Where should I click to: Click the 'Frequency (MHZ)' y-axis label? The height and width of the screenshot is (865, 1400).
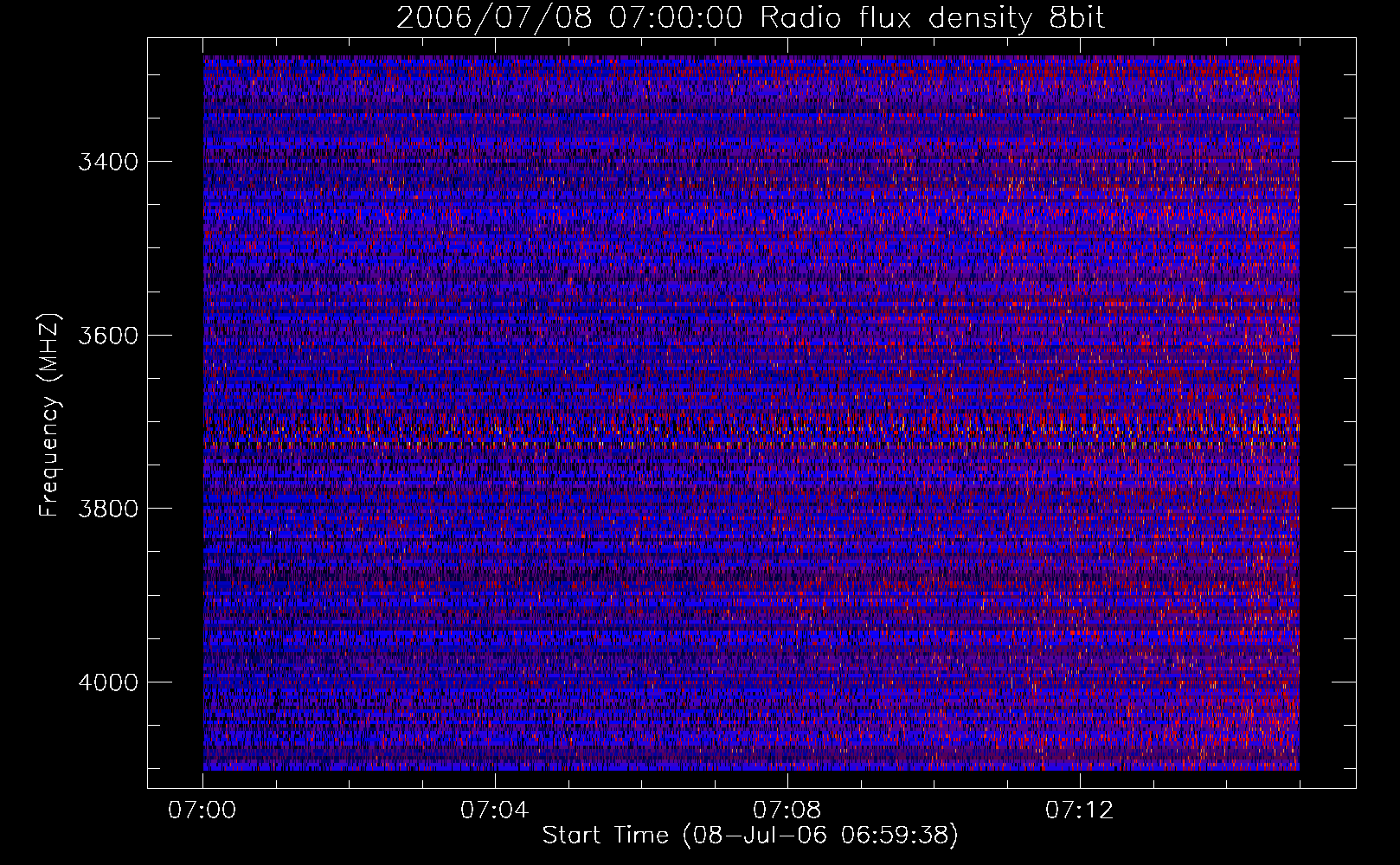tap(50, 416)
